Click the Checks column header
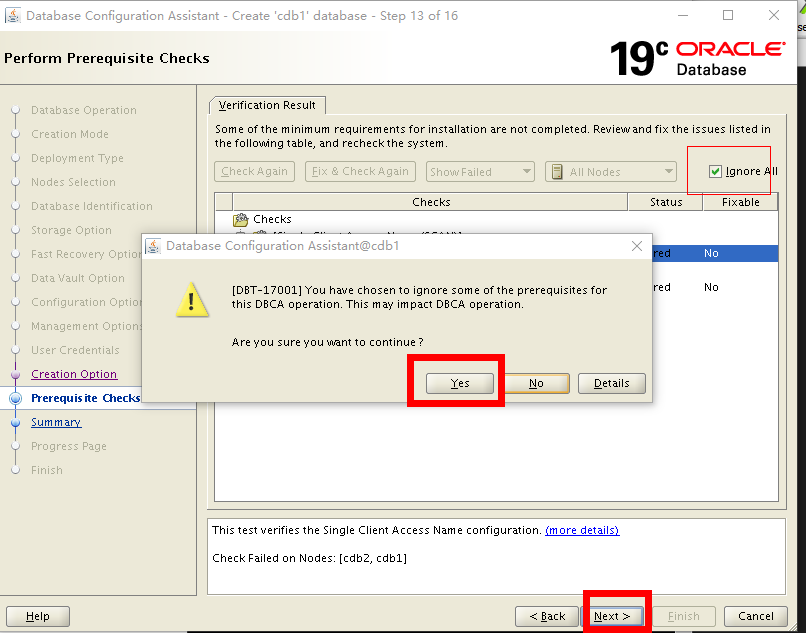This screenshot has height=633, width=806. (431, 202)
